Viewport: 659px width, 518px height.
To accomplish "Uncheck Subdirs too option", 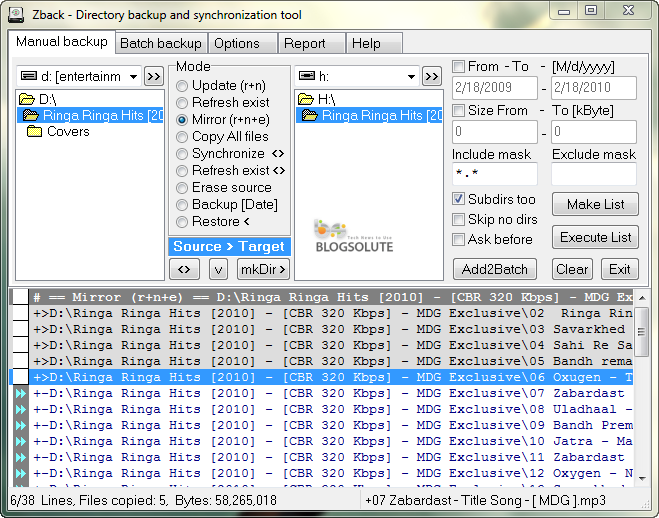I will (458, 199).
